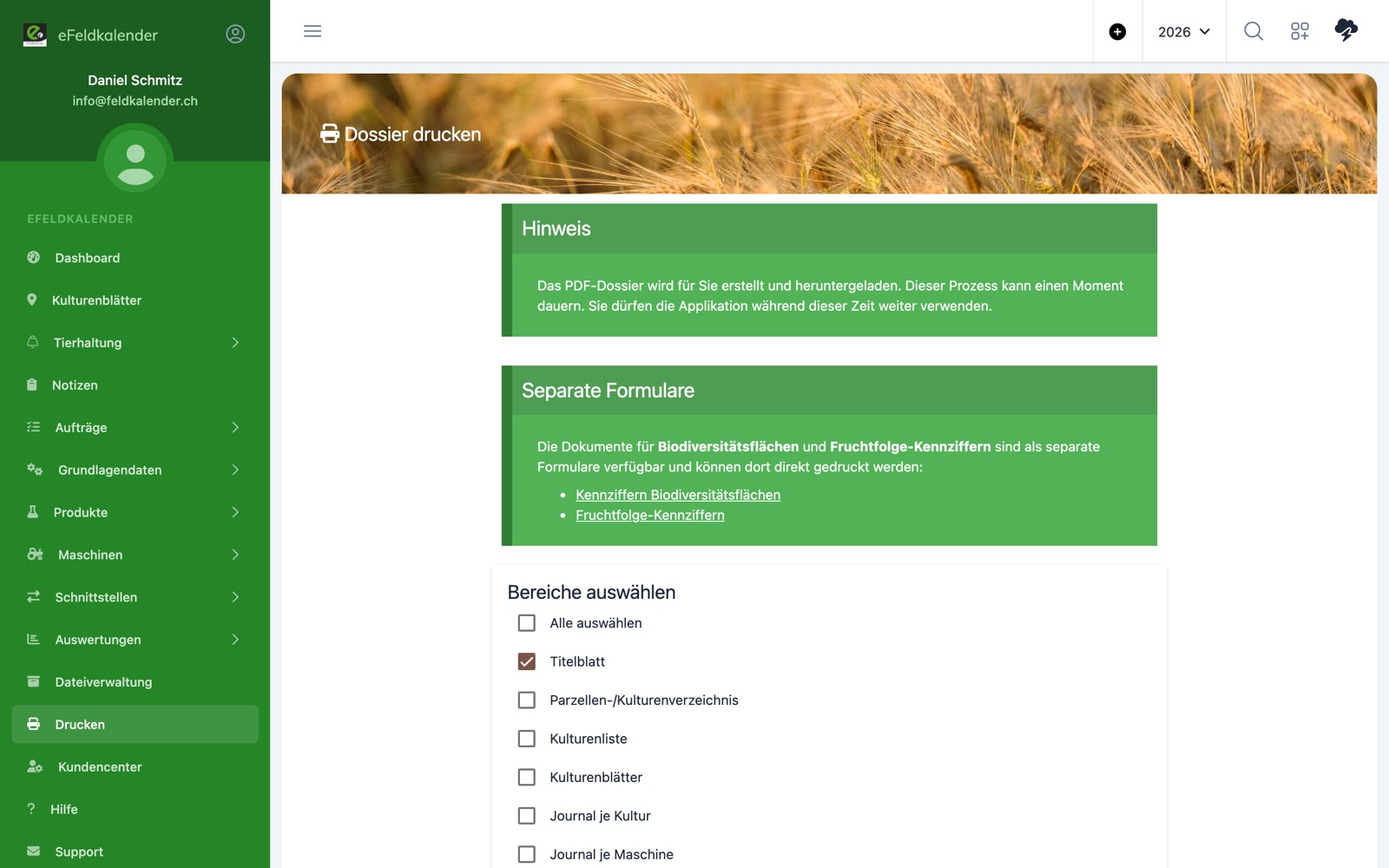Open the user account icon in sidebar header
Viewport: 1389px width, 868px height.
click(x=235, y=34)
